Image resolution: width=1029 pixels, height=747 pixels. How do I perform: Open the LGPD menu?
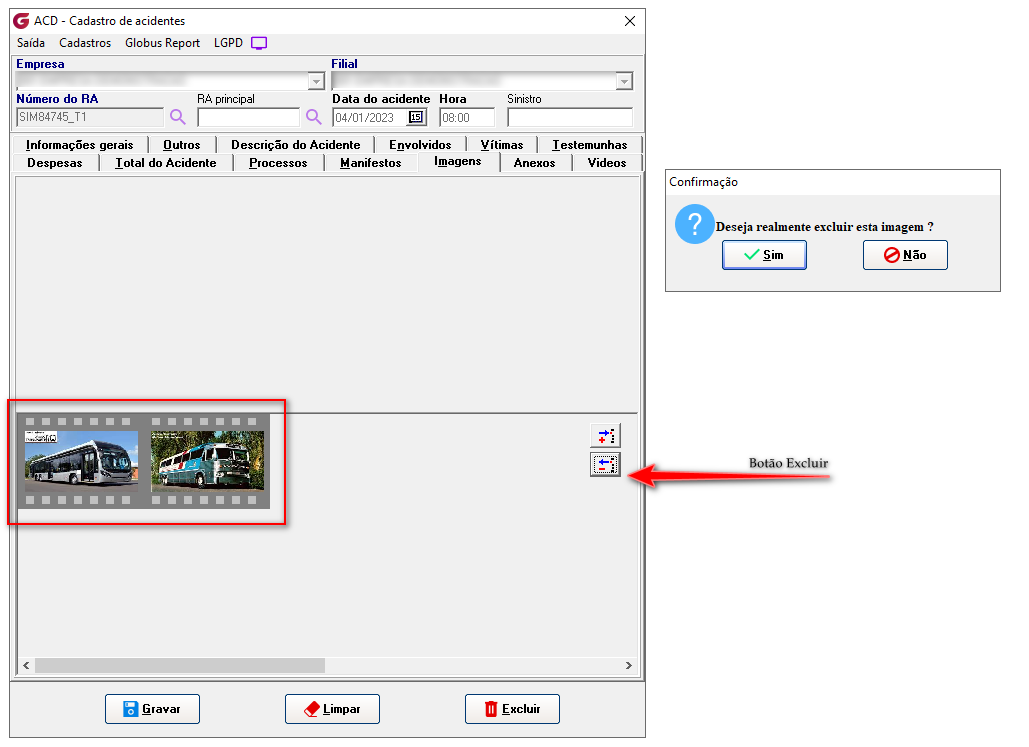228,43
